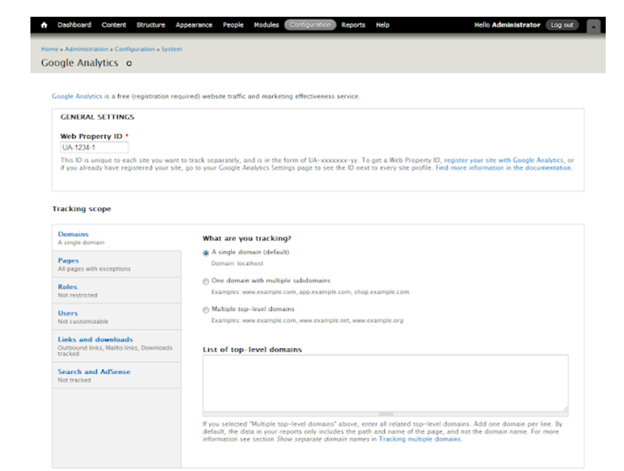The width and height of the screenshot is (624, 471).
Task: Click the Log out button
Action: click(x=562, y=25)
